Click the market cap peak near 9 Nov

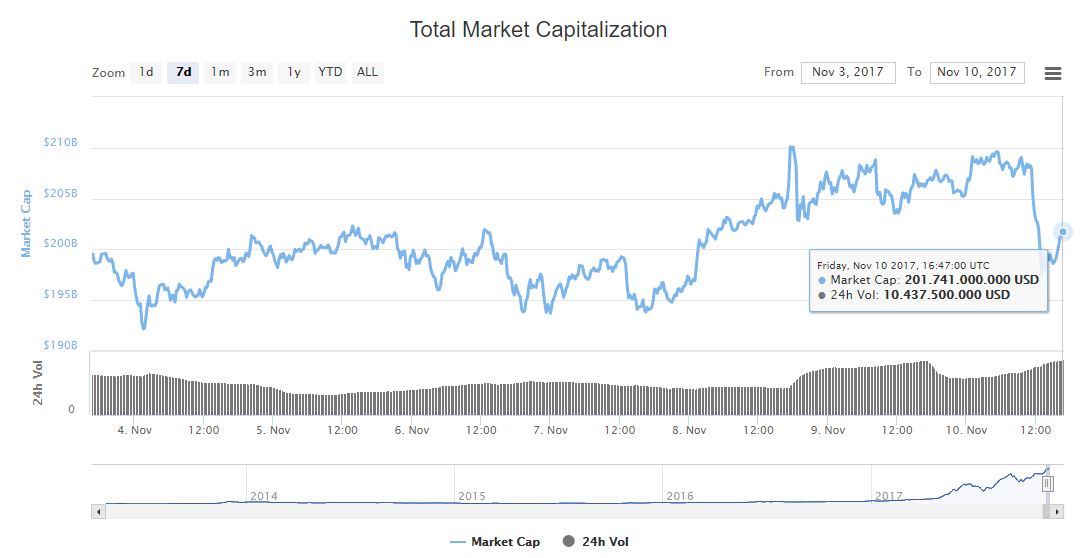pos(791,147)
